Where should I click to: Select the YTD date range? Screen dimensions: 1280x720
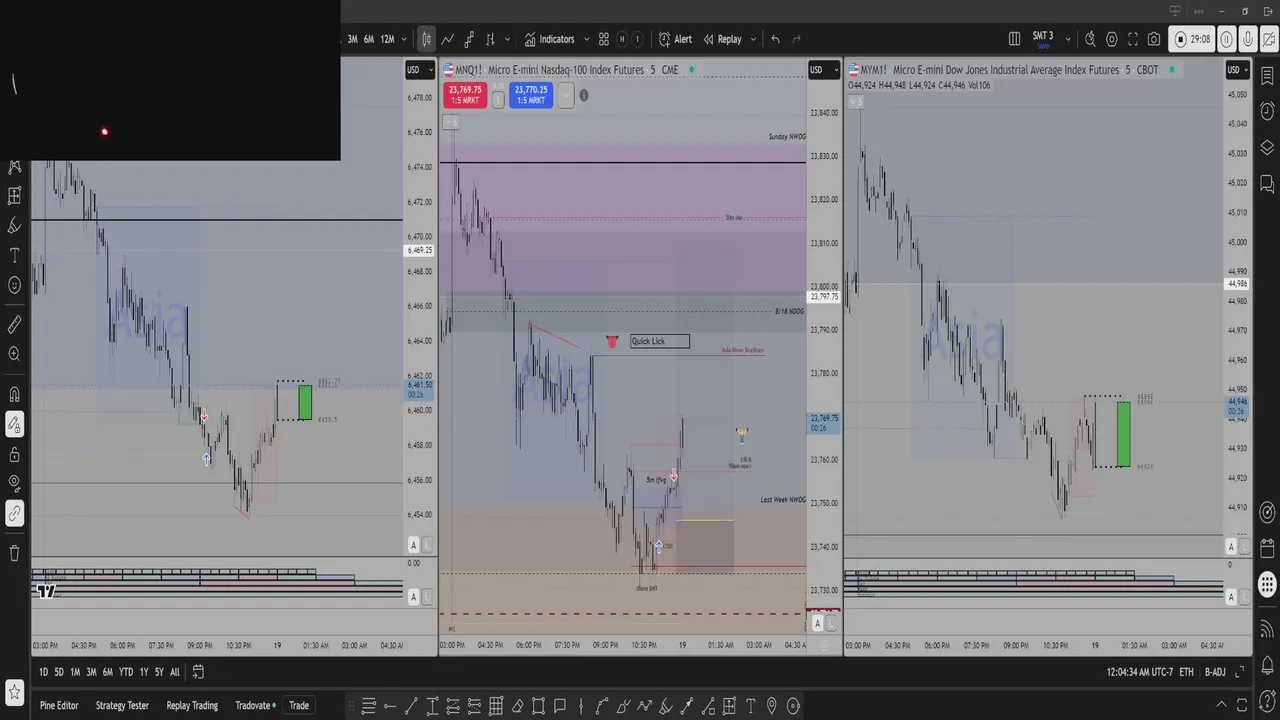126,672
